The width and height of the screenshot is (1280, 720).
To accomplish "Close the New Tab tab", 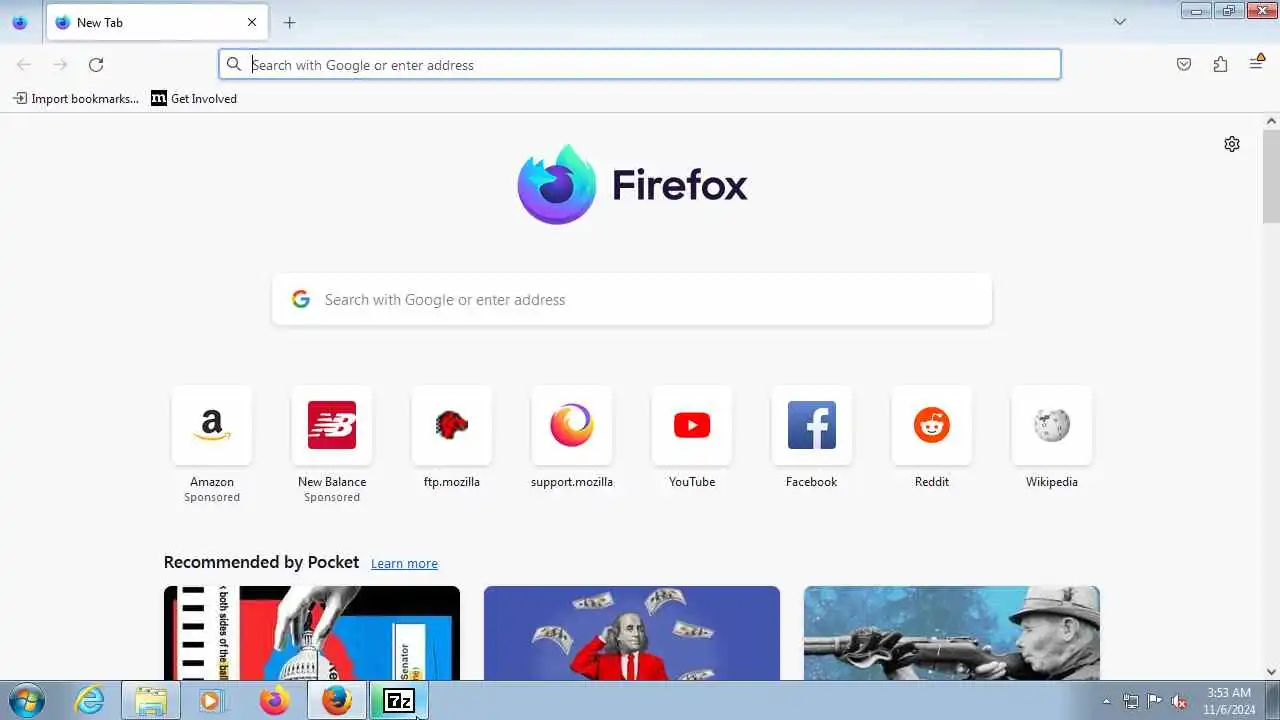I will click(252, 22).
